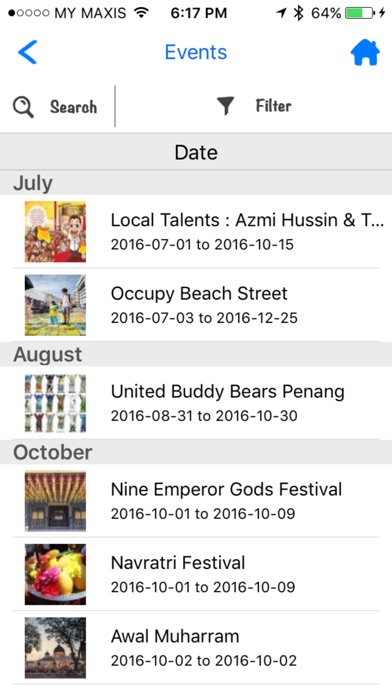Tap the funnel filter icon
Image resolution: width=392 pixels, height=696 pixels.
pyautogui.click(x=225, y=106)
